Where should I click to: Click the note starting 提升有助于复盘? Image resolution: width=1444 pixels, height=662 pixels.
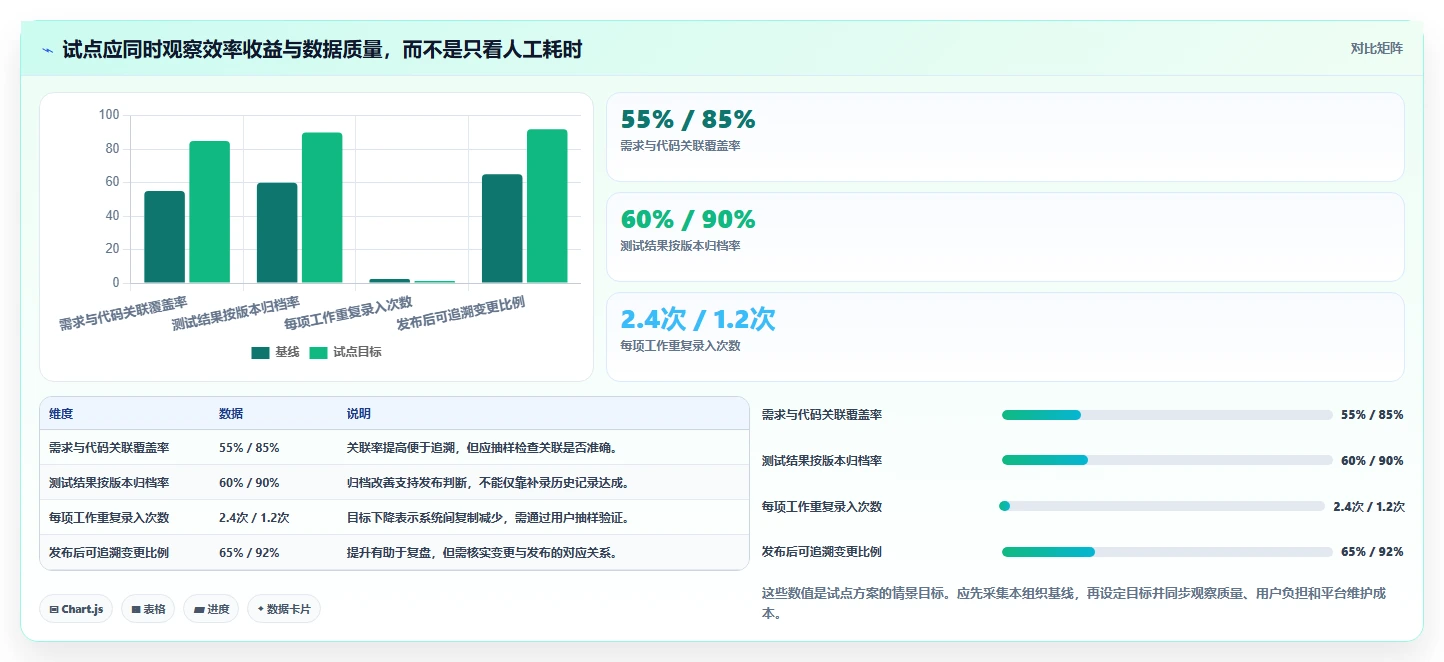click(x=482, y=553)
